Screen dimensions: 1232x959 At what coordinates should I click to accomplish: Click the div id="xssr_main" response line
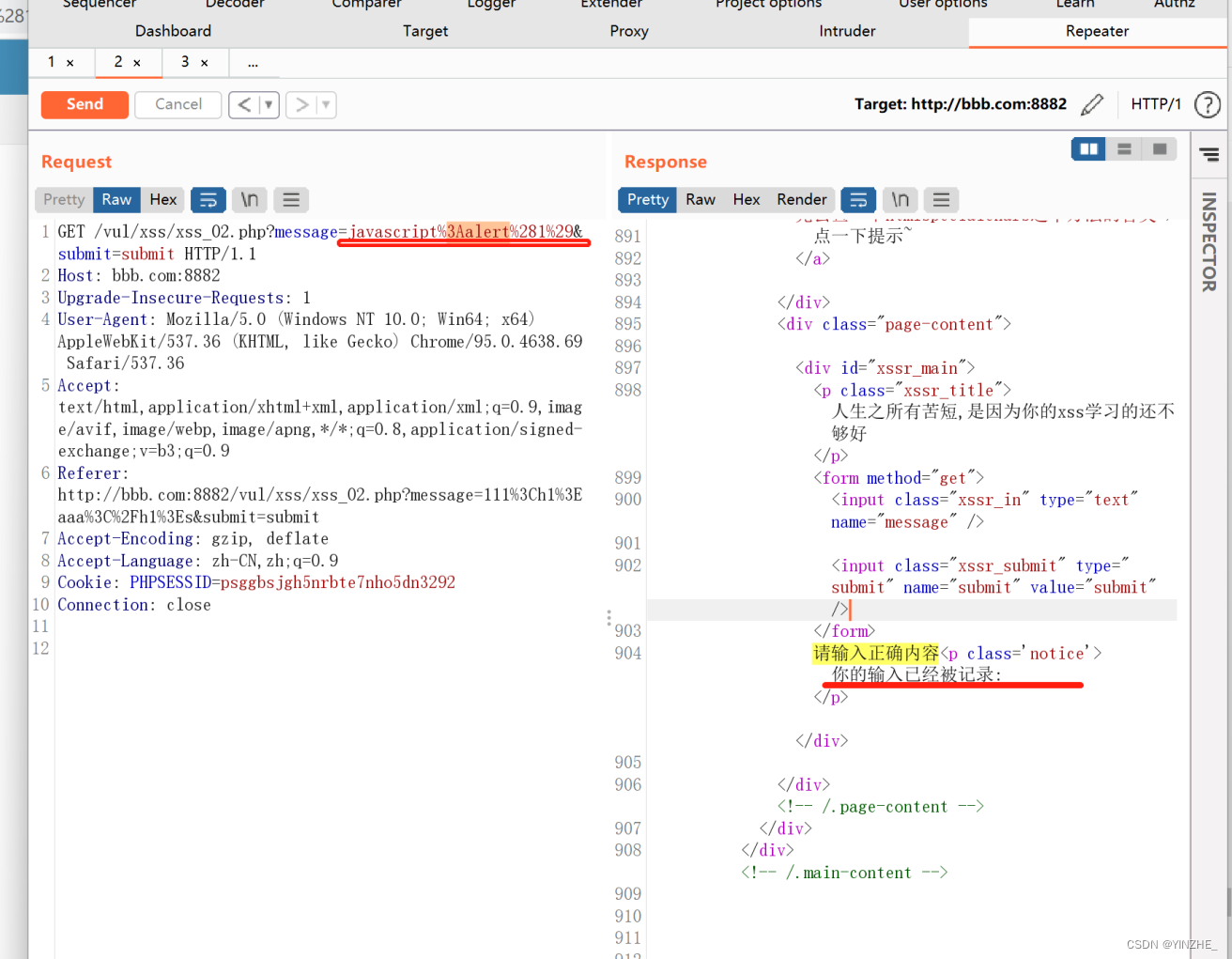885,368
